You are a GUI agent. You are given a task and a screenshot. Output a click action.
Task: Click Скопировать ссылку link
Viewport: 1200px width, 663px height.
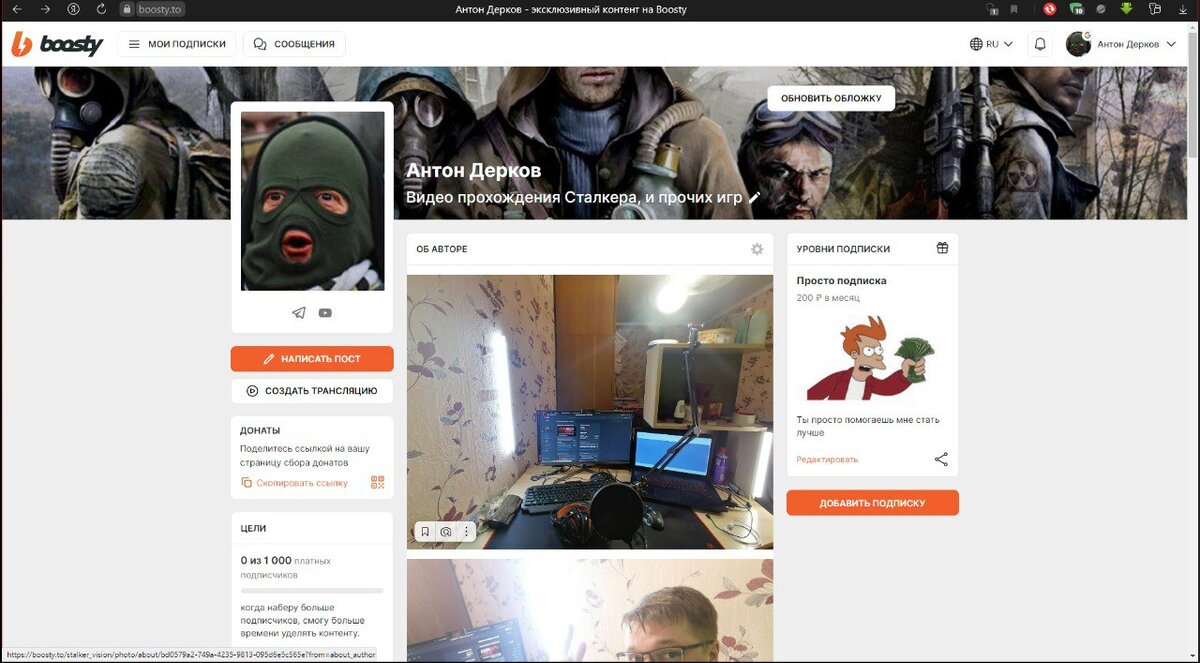(x=295, y=483)
